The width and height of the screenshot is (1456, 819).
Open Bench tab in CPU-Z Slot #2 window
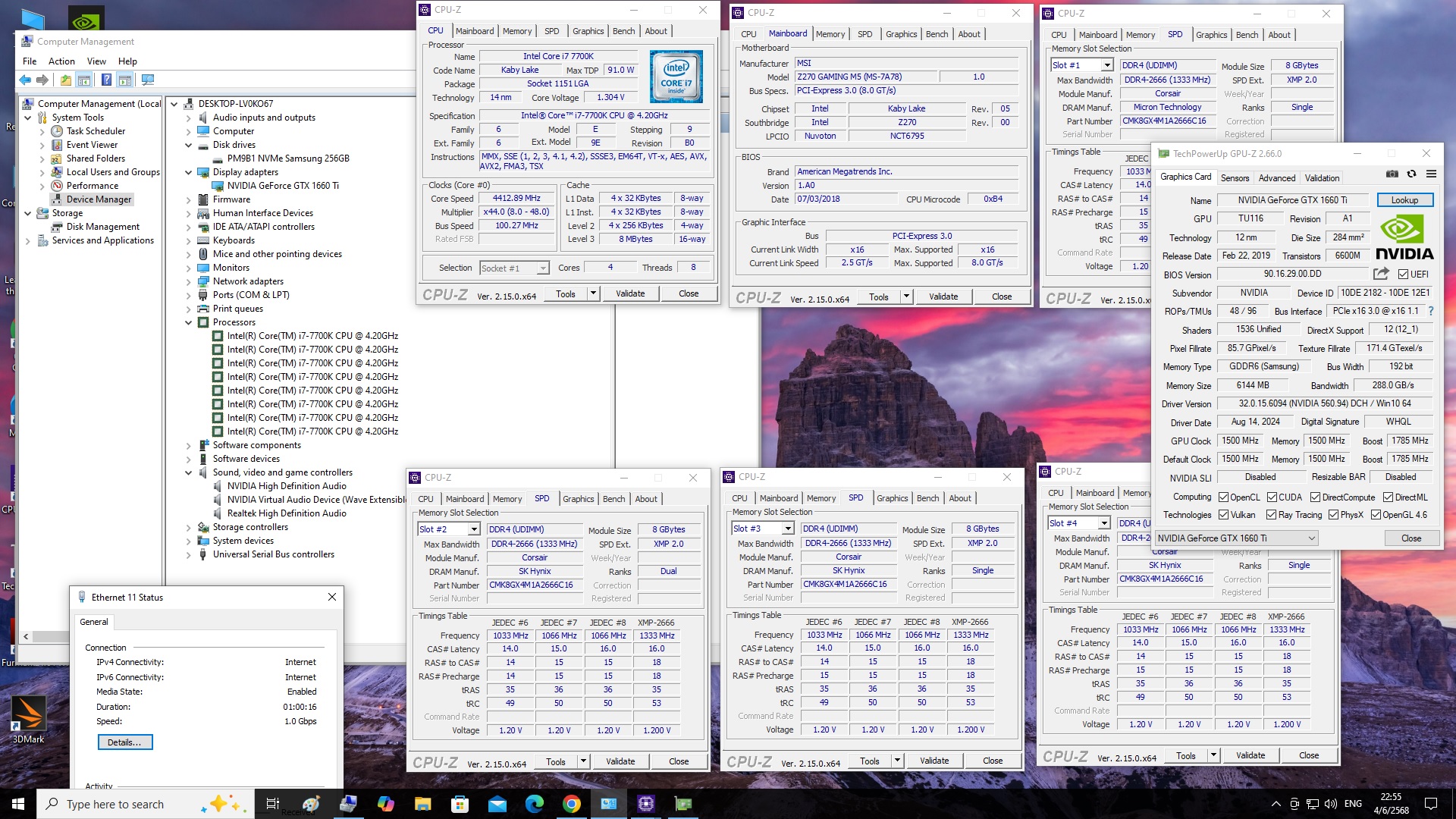point(613,499)
